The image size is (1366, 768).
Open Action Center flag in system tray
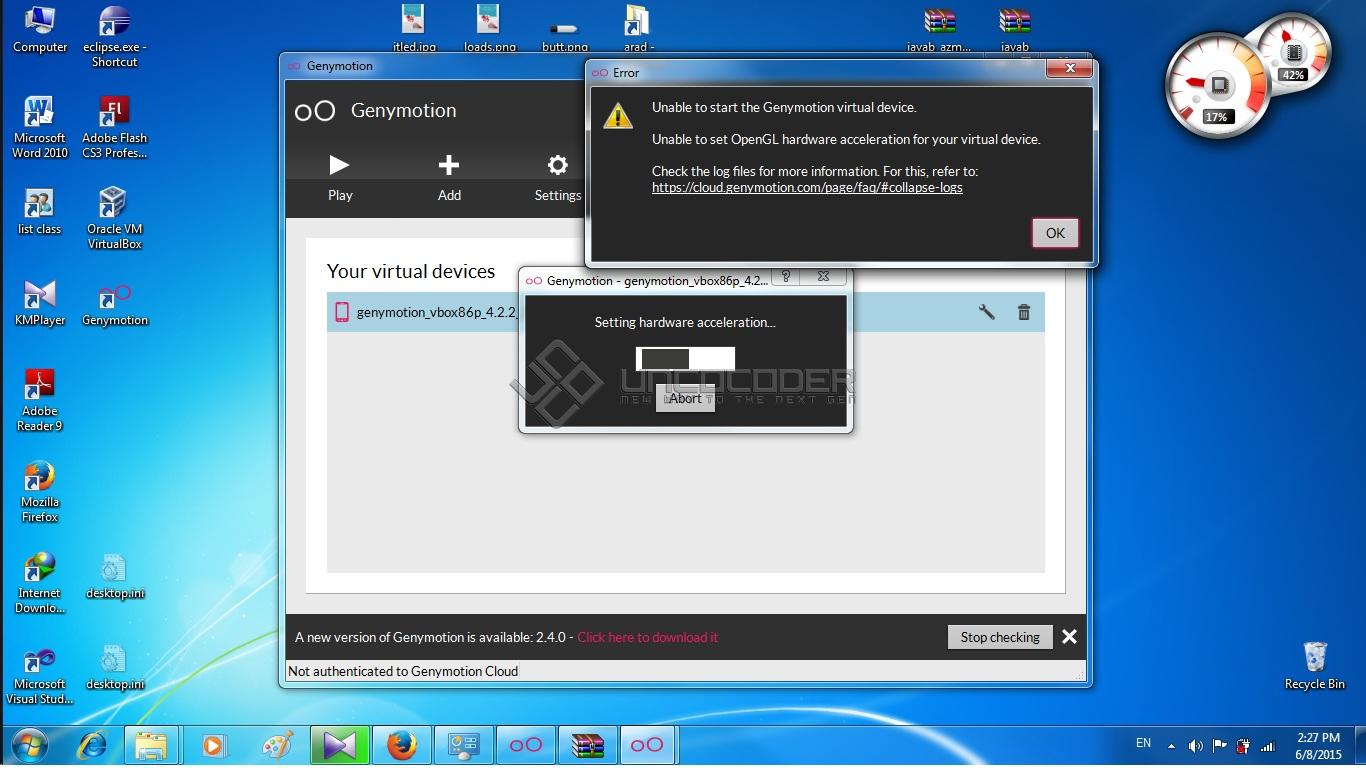(1219, 746)
